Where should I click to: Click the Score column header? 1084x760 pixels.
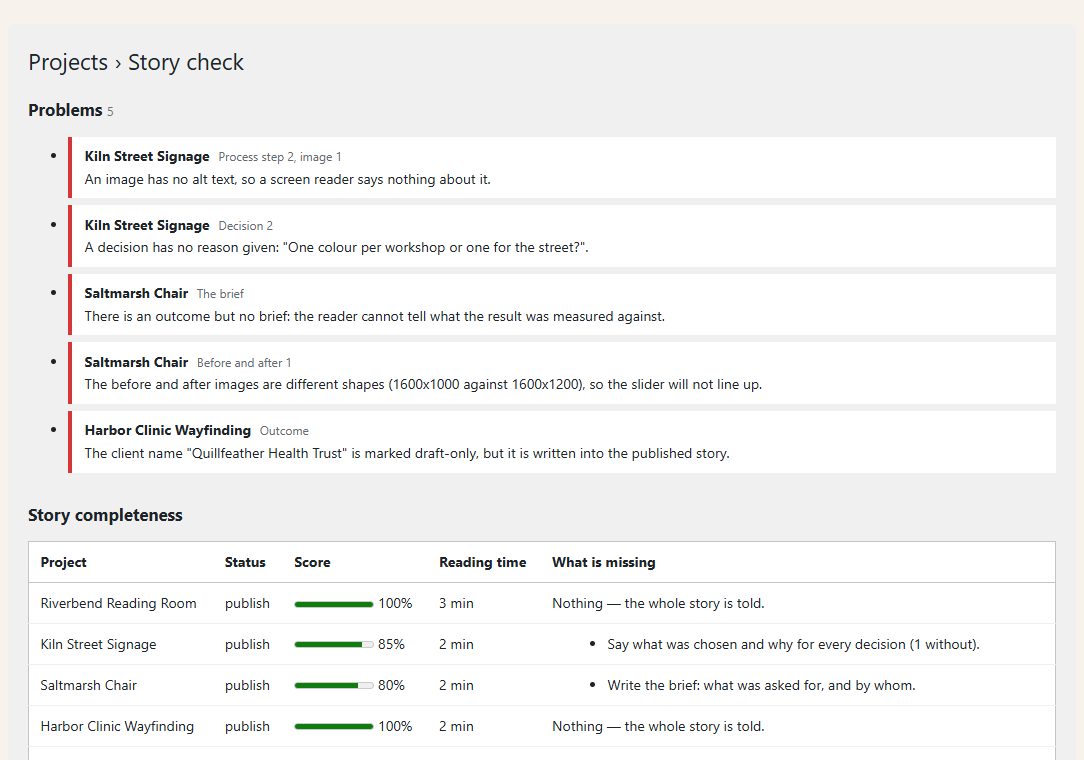[312, 562]
